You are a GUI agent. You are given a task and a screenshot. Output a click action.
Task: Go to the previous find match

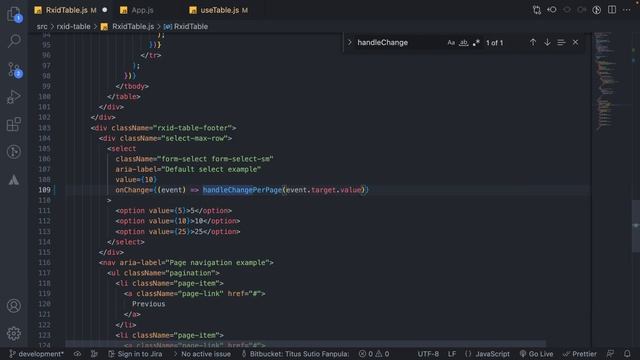(x=533, y=42)
